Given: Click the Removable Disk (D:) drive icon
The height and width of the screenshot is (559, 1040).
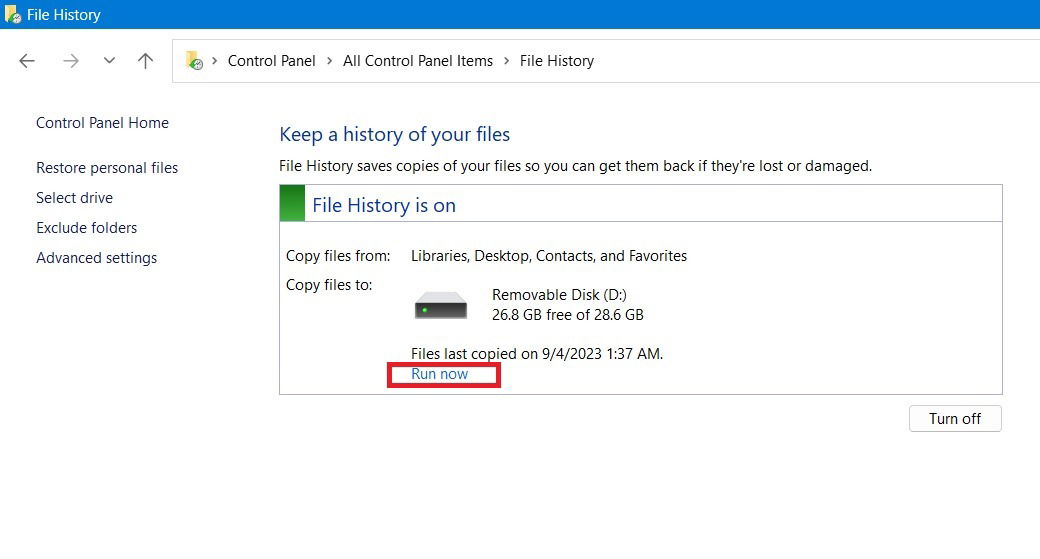Looking at the screenshot, I should pyautogui.click(x=441, y=305).
